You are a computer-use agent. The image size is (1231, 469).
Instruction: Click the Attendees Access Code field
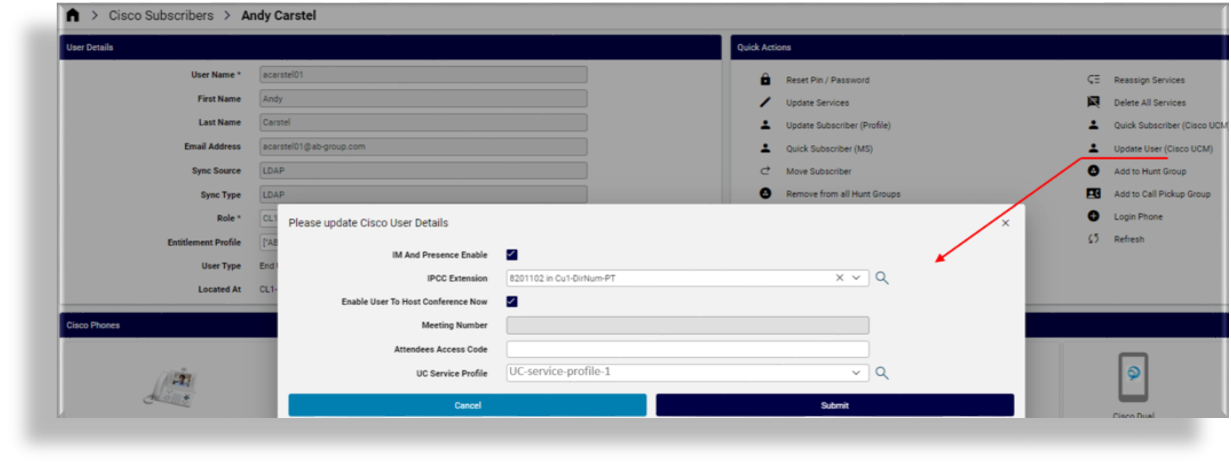687,349
